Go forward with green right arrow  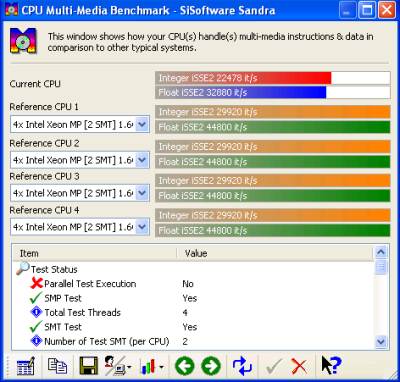pos(211,366)
